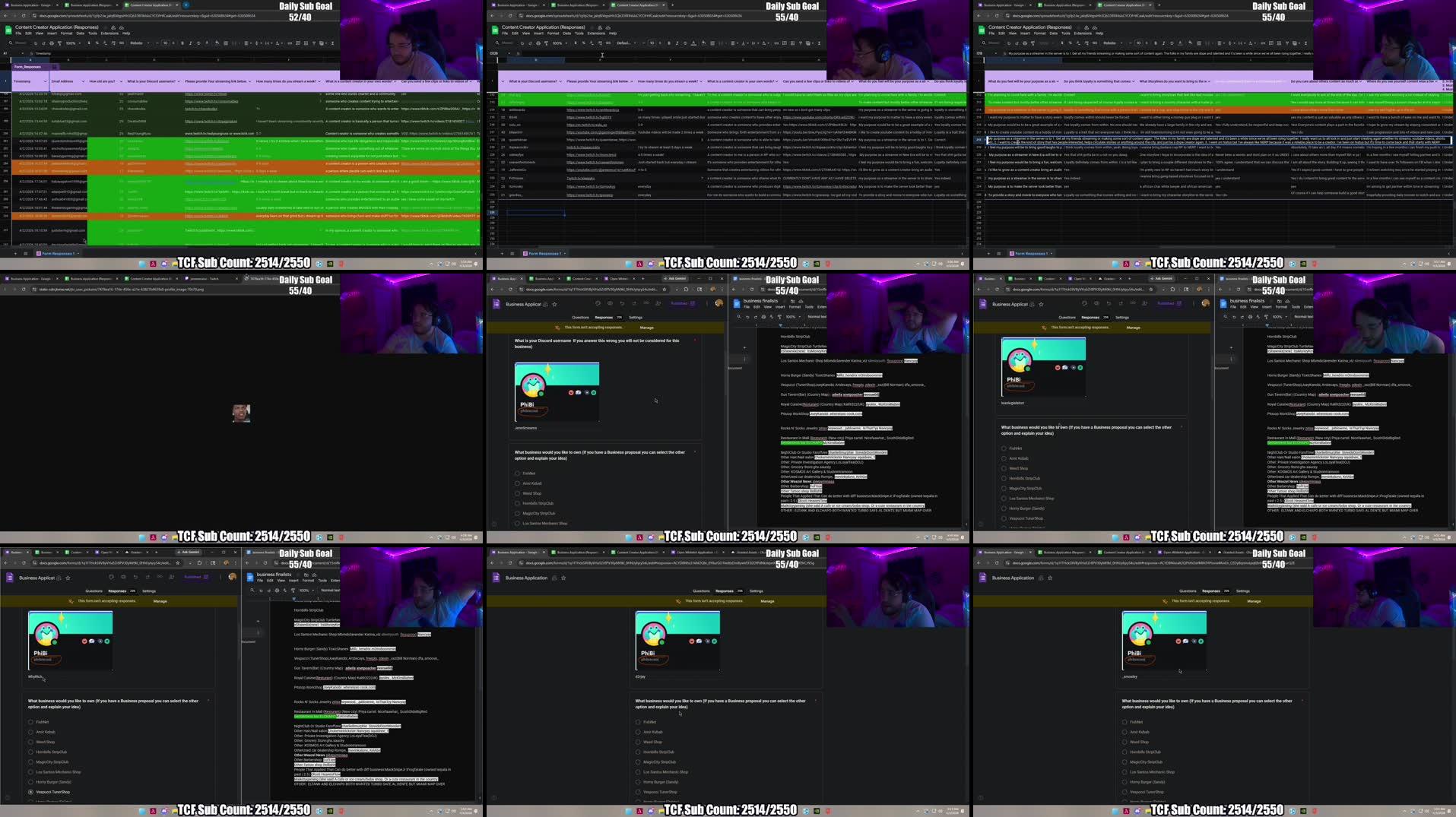Star the Business Application form
The width and height of the screenshot is (1456, 817).
[x=554, y=304]
